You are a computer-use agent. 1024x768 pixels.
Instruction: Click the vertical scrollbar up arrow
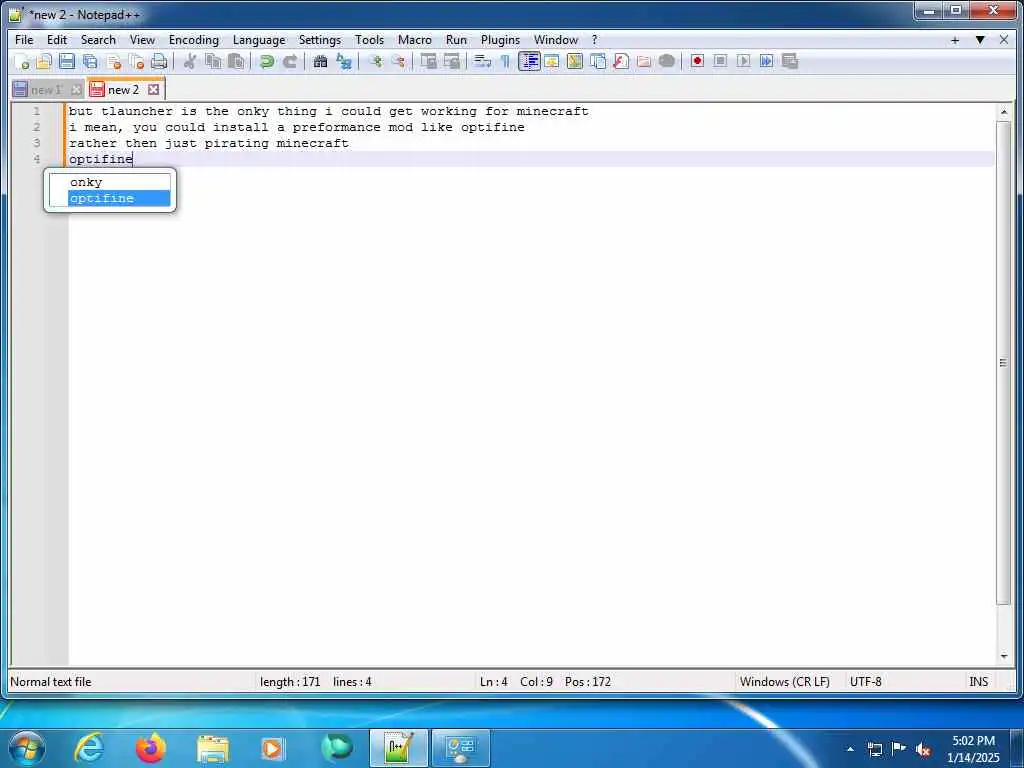click(1003, 112)
